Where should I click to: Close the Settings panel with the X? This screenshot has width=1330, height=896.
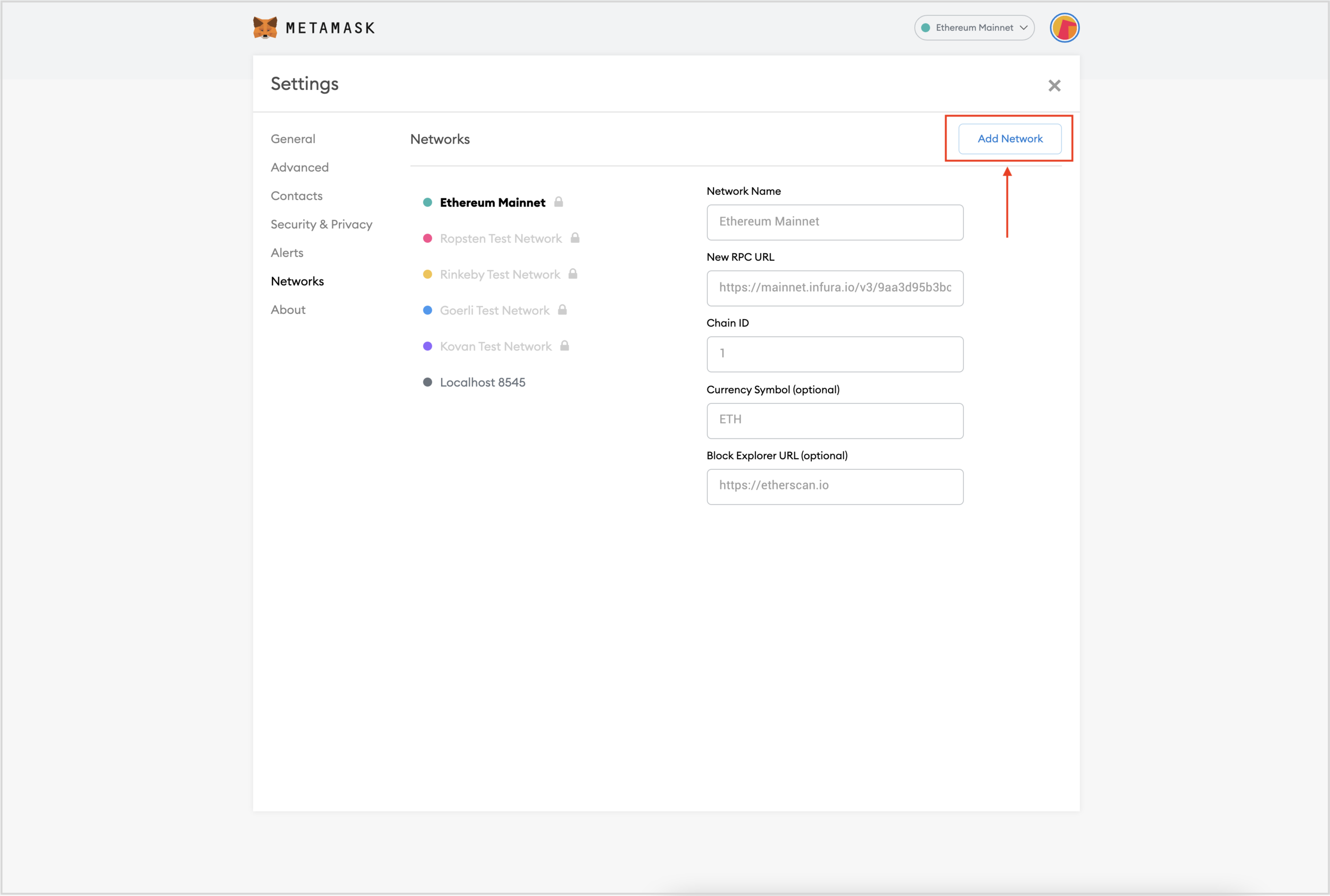pyautogui.click(x=1054, y=86)
